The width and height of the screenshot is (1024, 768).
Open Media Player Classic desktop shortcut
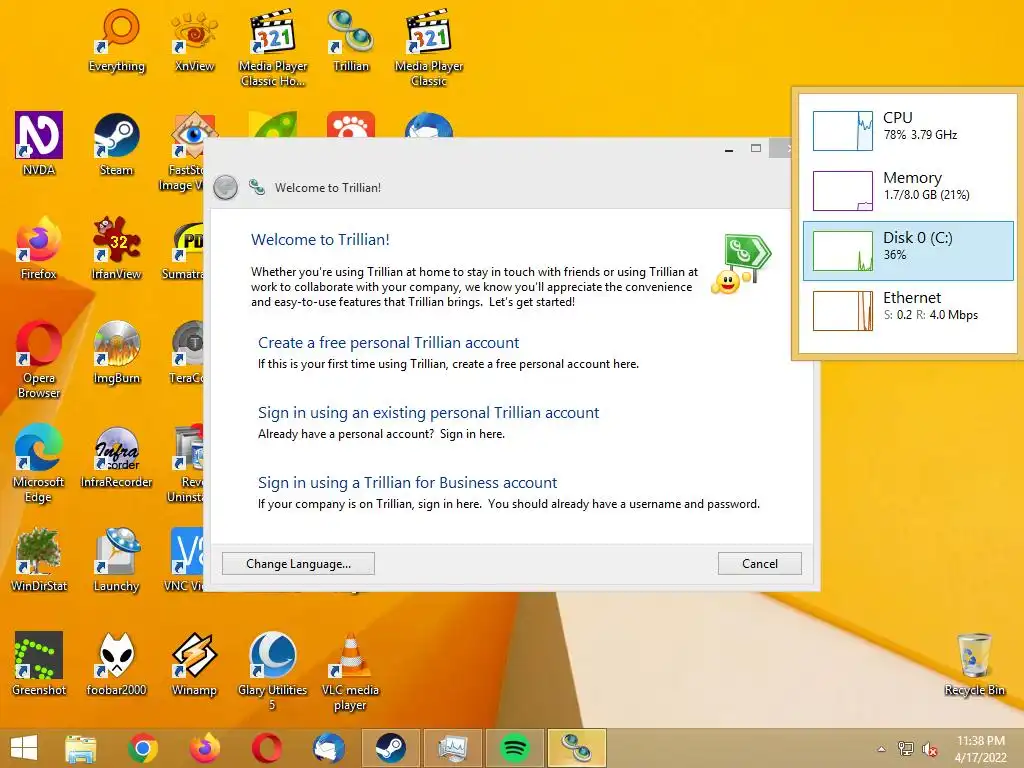pos(429,48)
